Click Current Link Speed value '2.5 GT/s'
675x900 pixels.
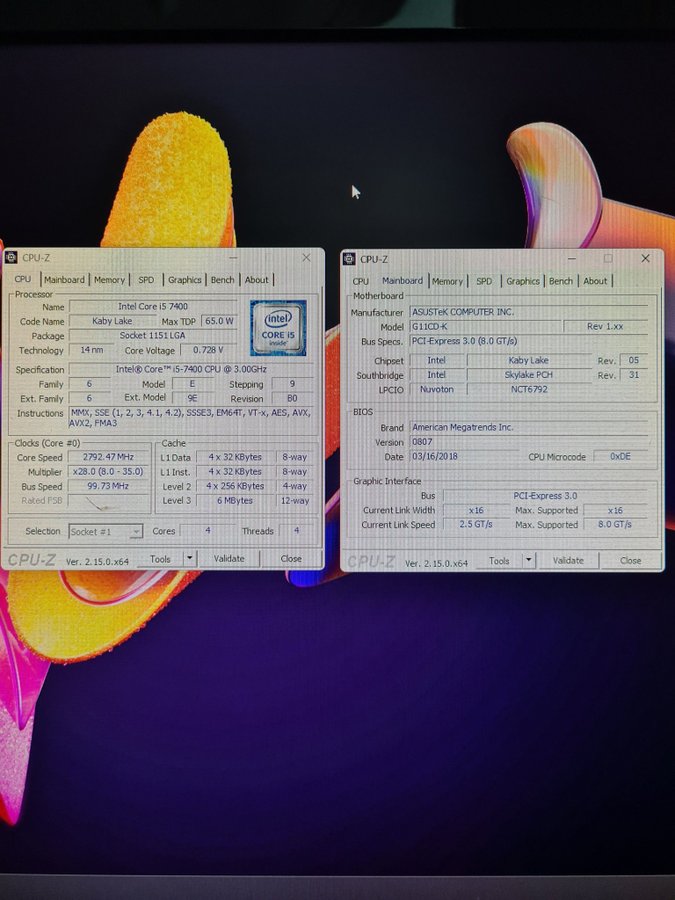[x=476, y=524]
